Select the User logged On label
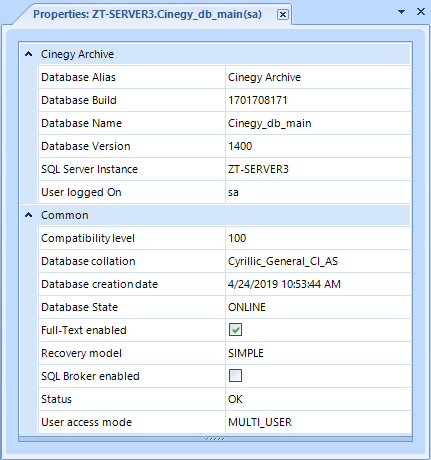This screenshot has width=431, height=460. tap(81, 192)
